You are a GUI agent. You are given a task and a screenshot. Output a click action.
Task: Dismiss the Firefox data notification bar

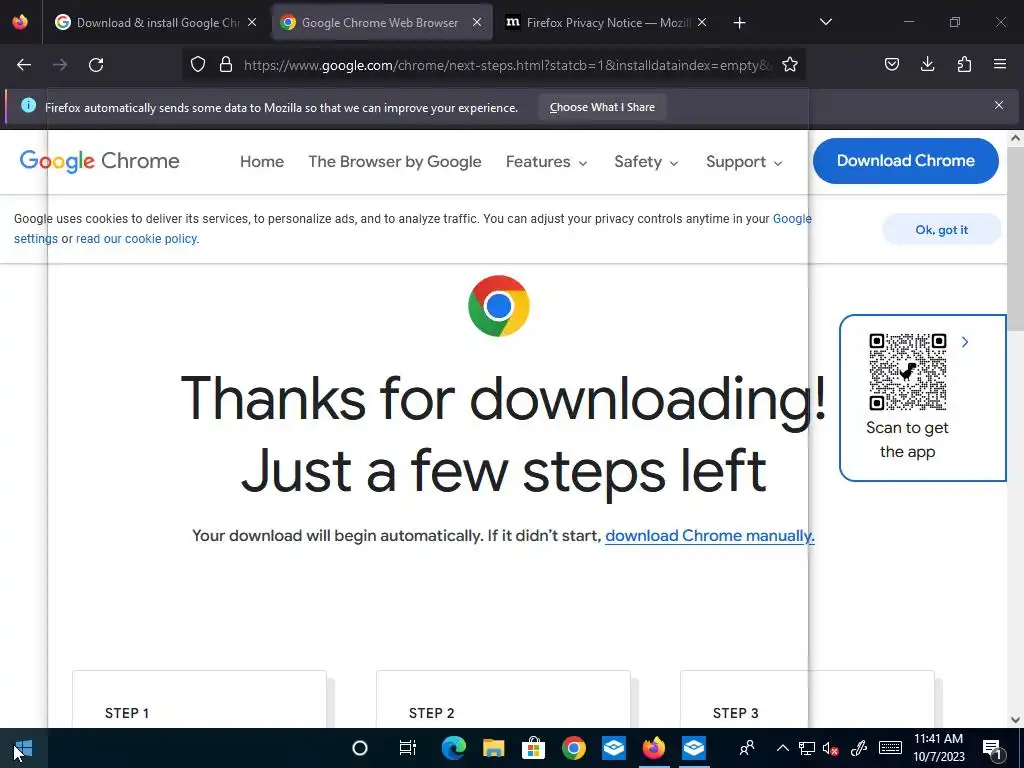pyautogui.click(x=999, y=105)
